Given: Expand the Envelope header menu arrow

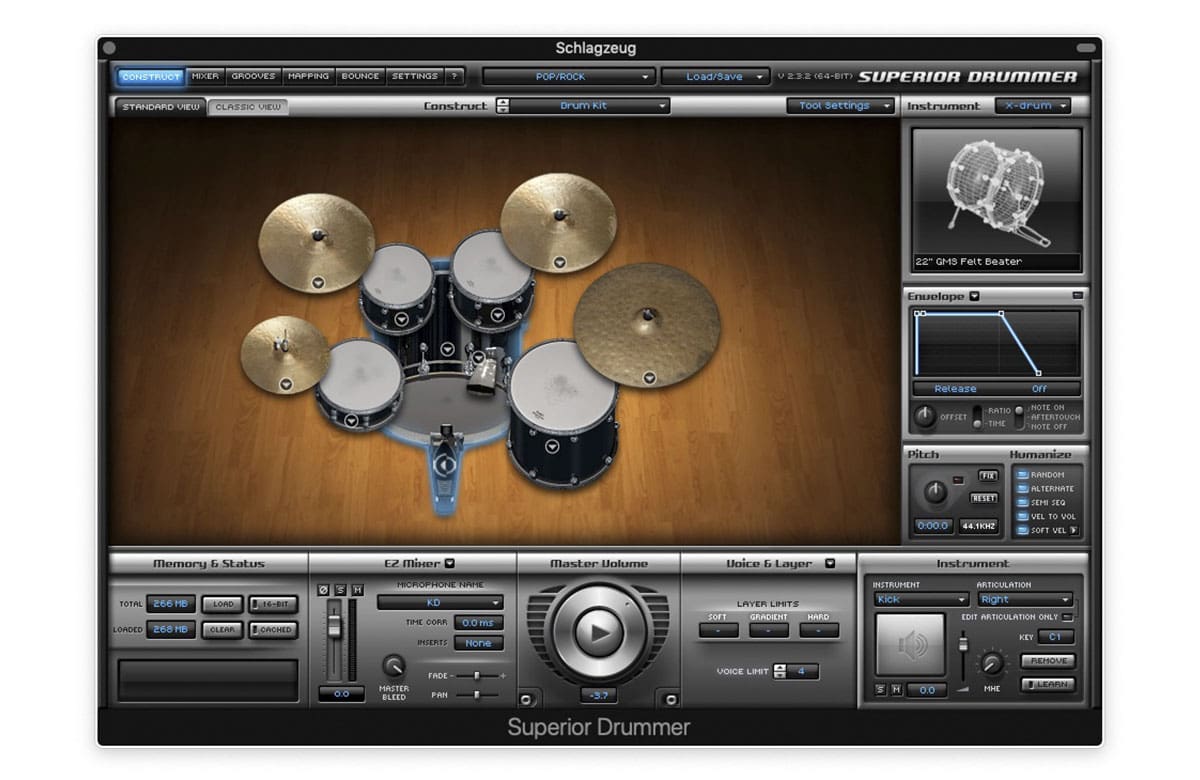Looking at the screenshot, I should [974, 296].
